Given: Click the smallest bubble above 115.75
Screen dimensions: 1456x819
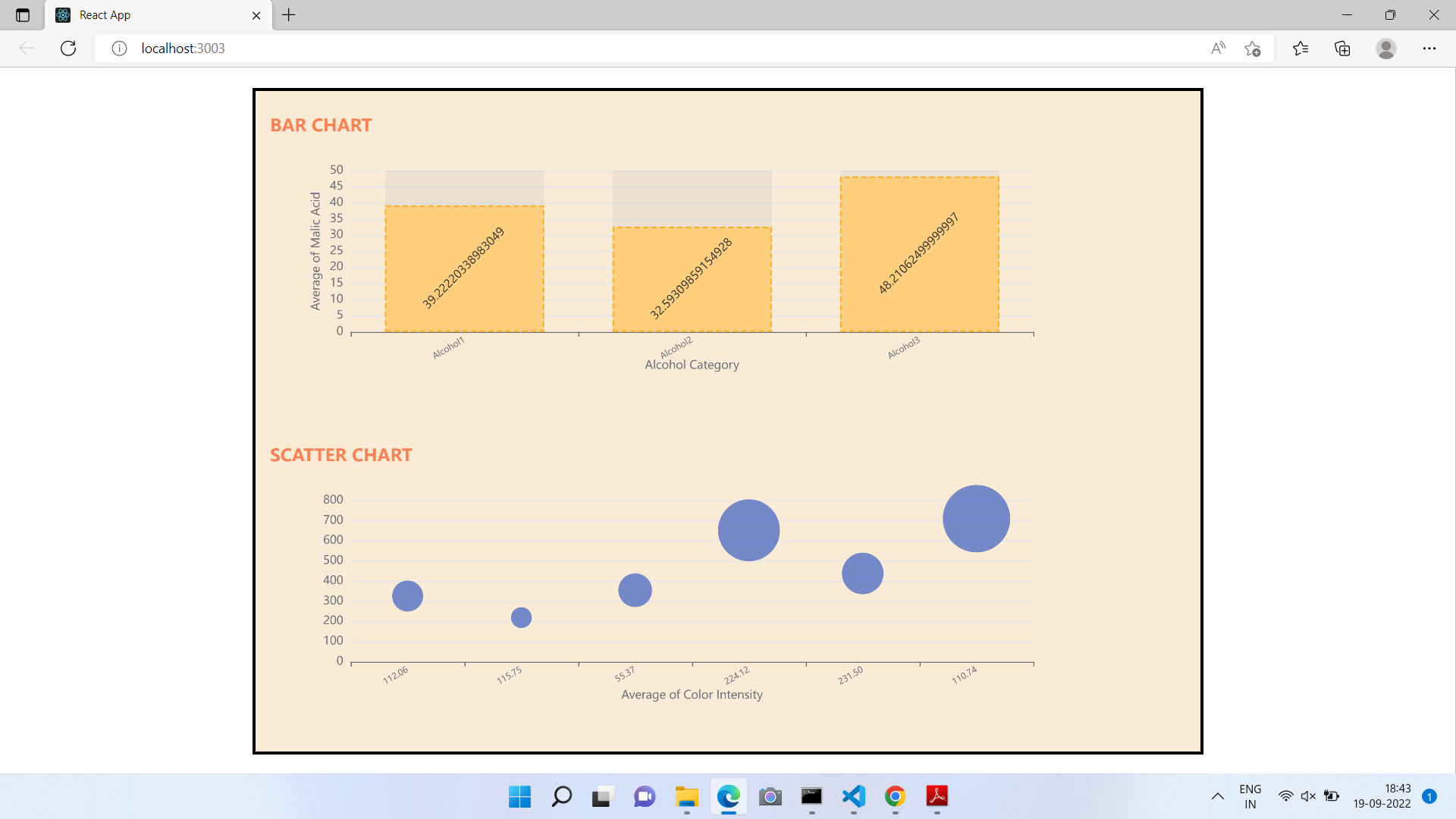Looking at the screenshot, I should click(x=521, y=617).
